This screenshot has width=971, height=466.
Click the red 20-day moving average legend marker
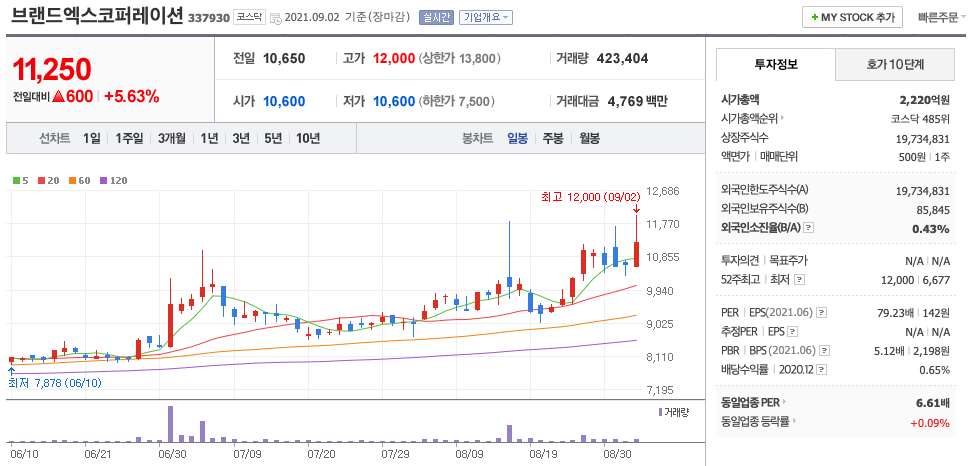[41, 181]
